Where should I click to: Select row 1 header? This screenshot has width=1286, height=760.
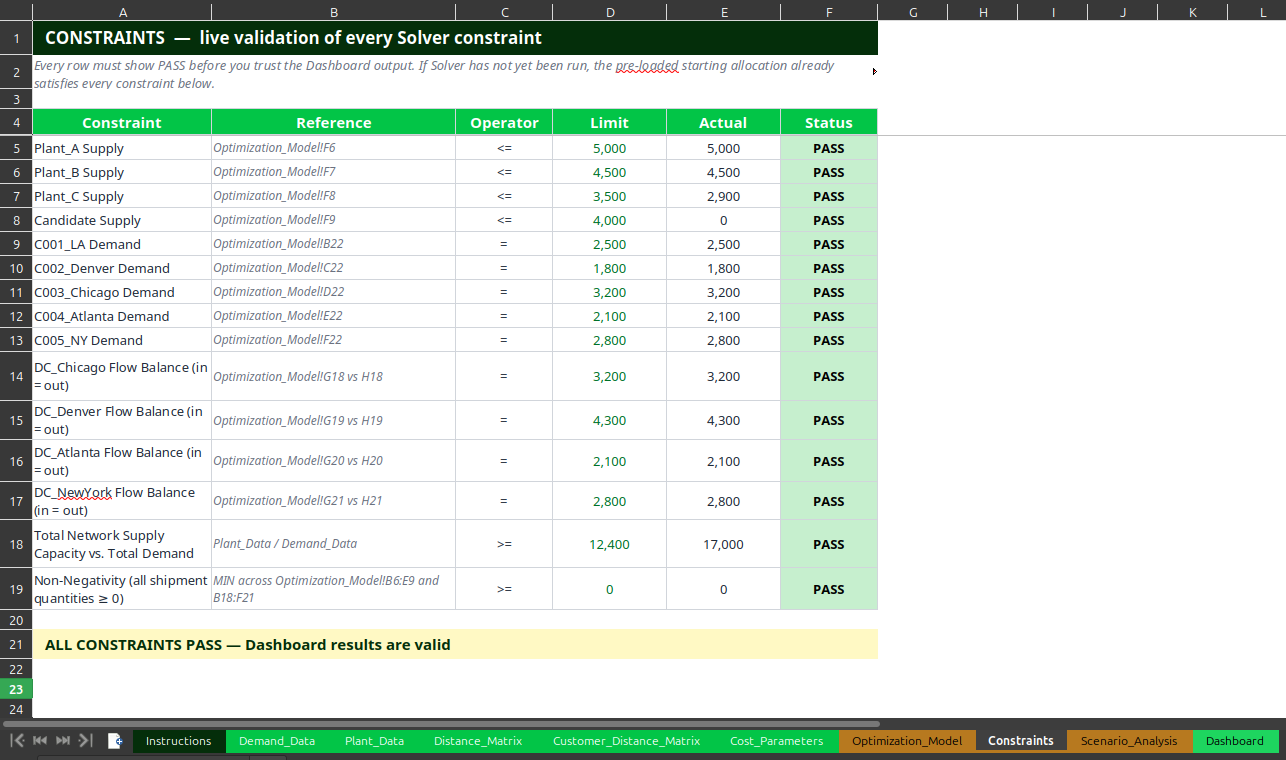click(16, 38)
